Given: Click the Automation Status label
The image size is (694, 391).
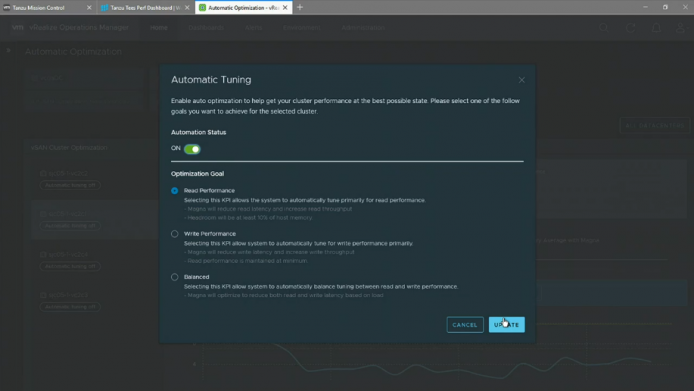Looking at the screenshot, I should (x=198, y=132).
